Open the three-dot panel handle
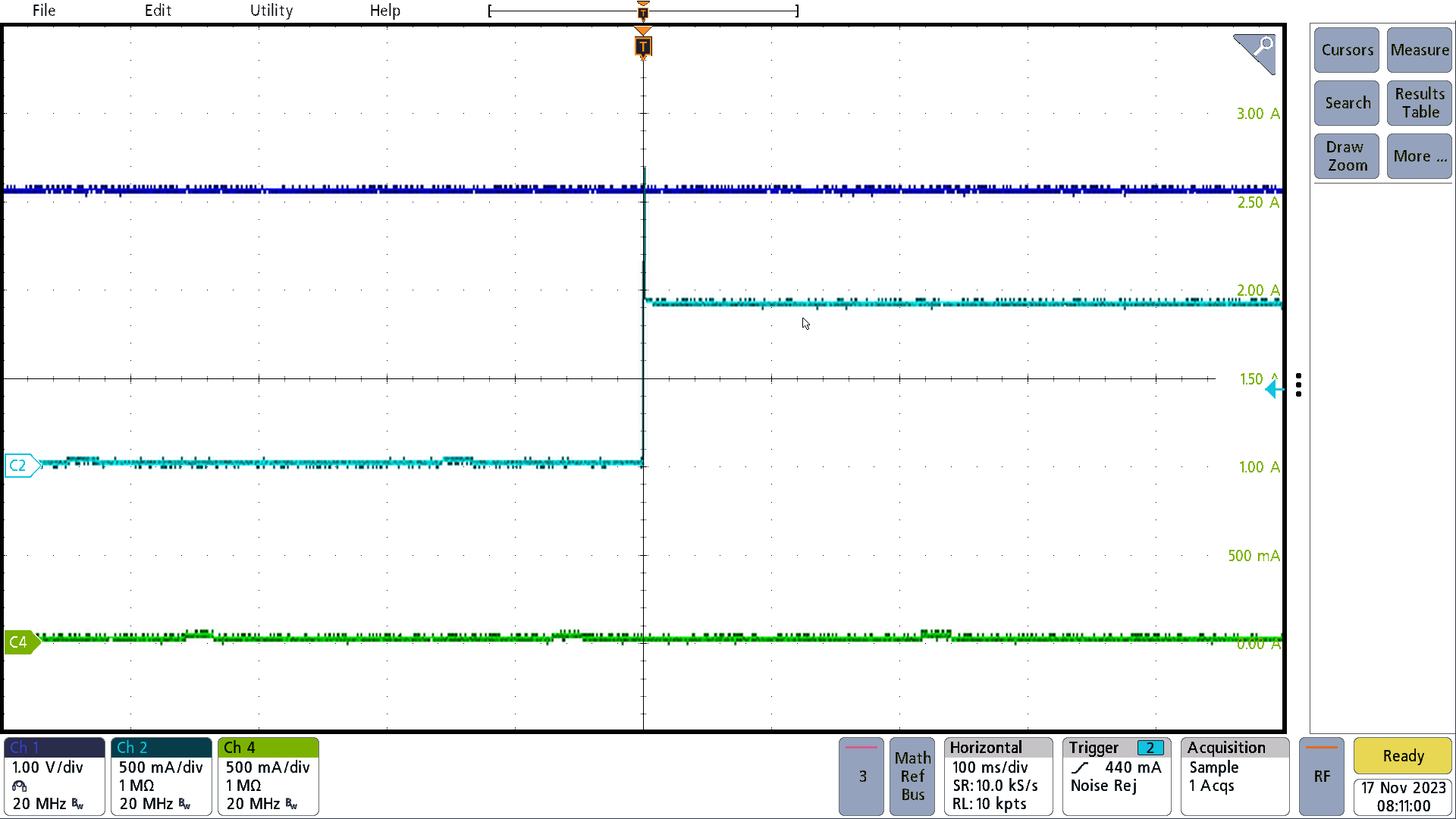This screenshot has height=819, width=1456. click(1299, 385)
